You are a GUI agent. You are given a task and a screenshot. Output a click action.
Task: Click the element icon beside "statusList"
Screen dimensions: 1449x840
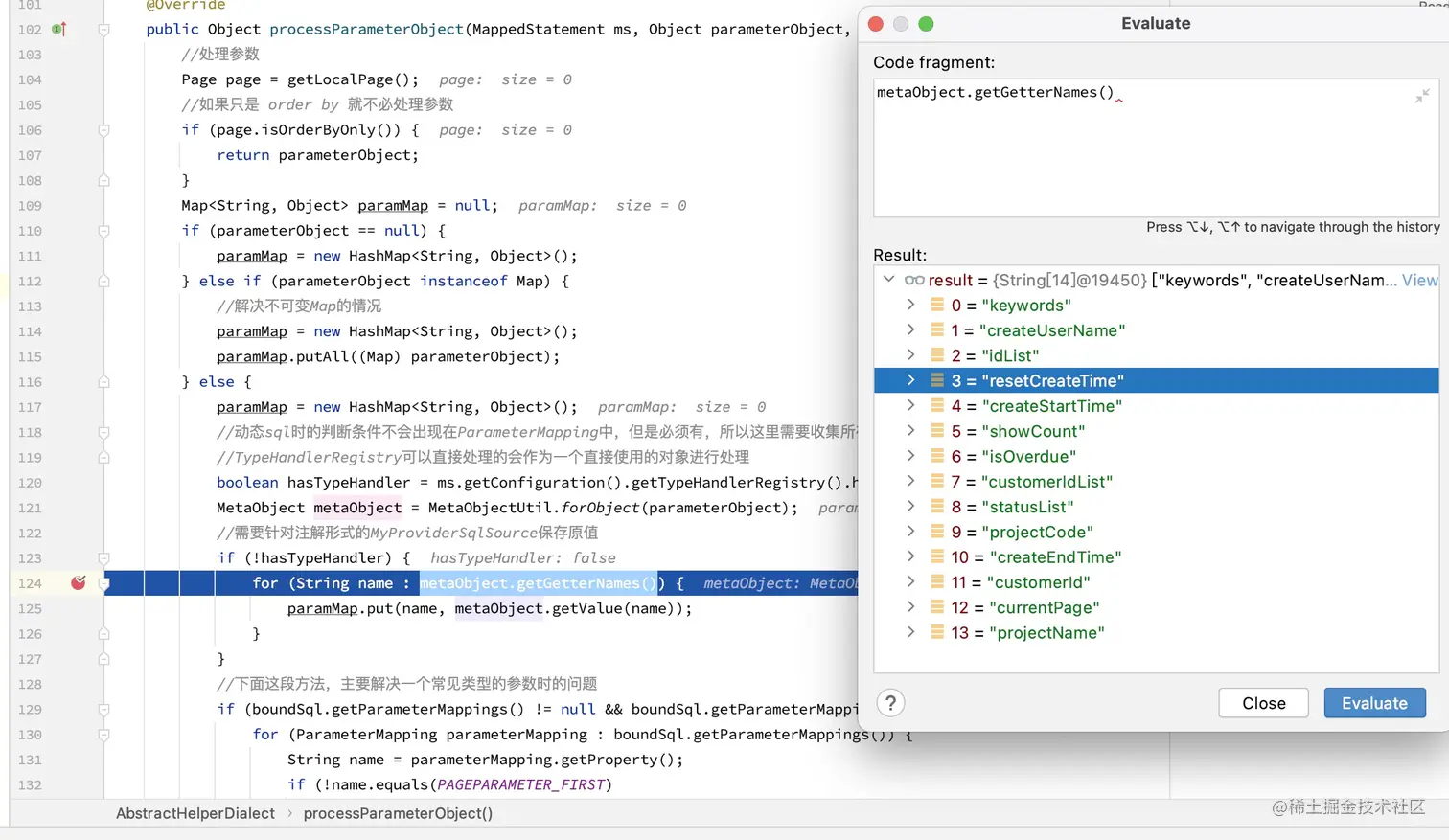[x=937, y=506]
